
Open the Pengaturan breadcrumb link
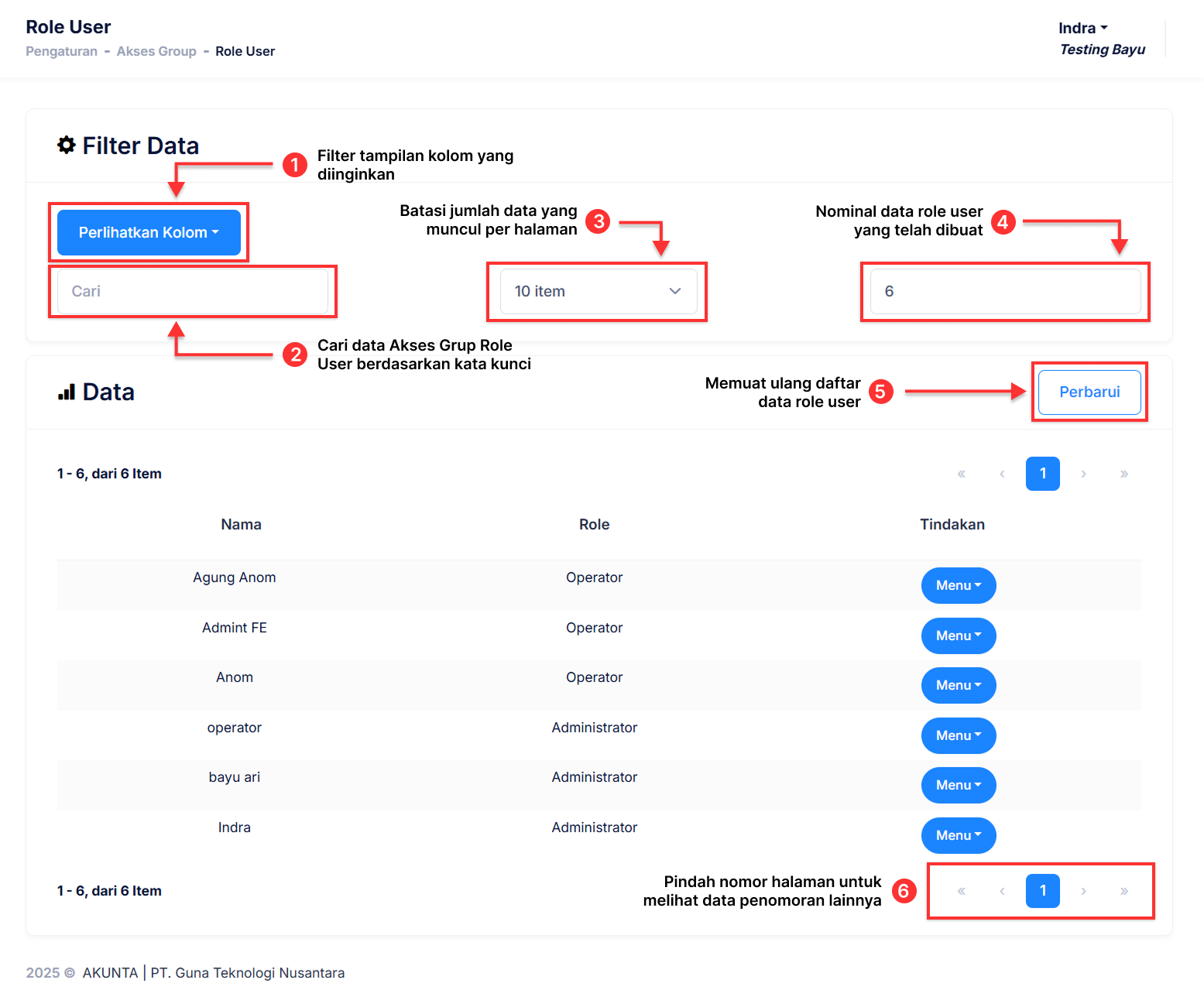click(x=62, y=51)
